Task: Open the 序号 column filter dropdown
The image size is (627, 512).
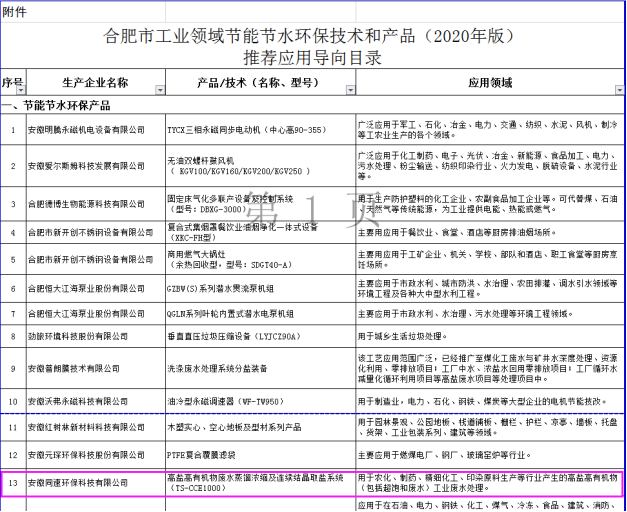Action: pos(21,90)
